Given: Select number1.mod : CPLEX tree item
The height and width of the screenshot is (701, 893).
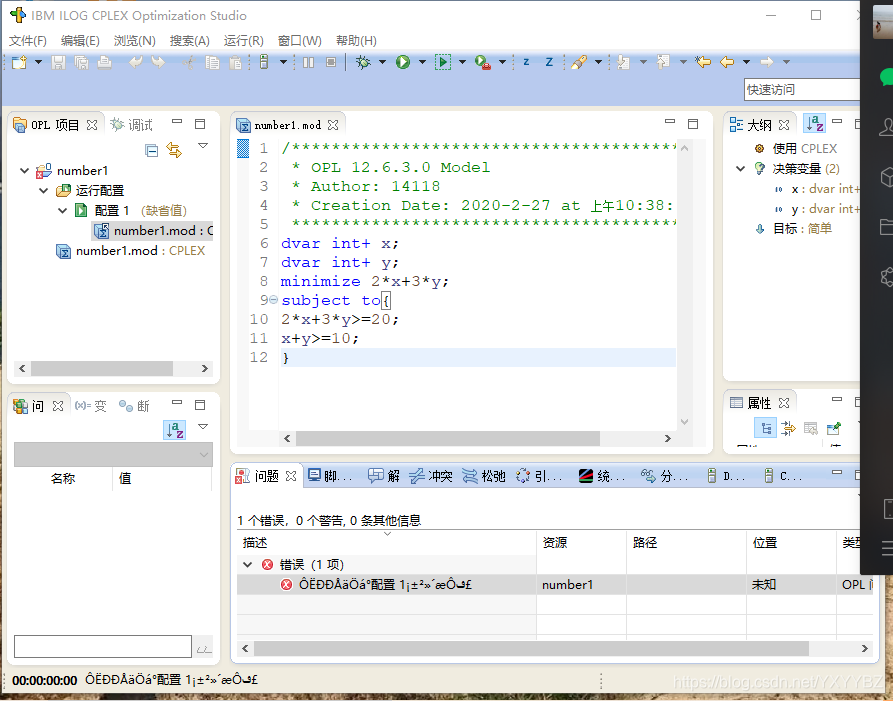Looking at the screenshot, I should (130, 251).
